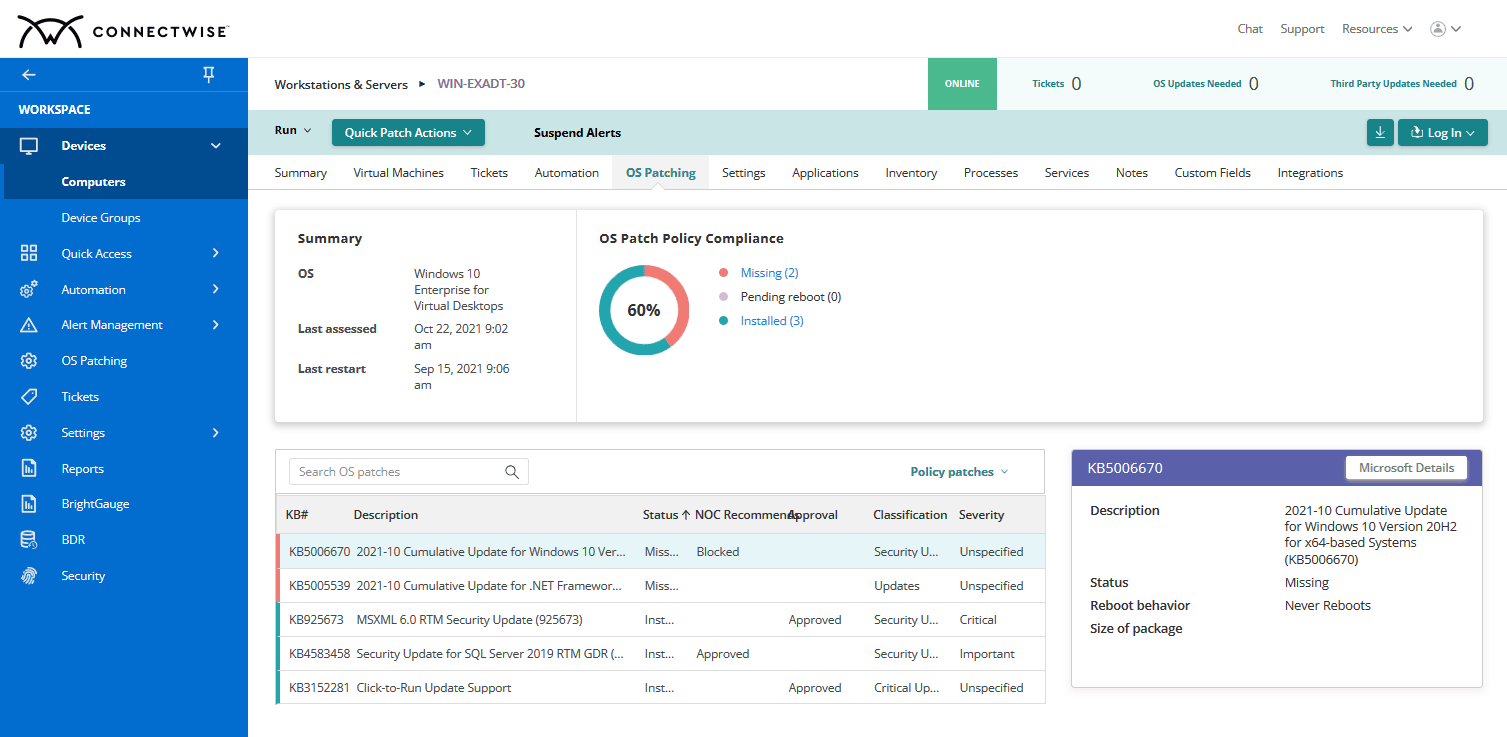Select the Automation sidebar icon

[x=29, y=289]
